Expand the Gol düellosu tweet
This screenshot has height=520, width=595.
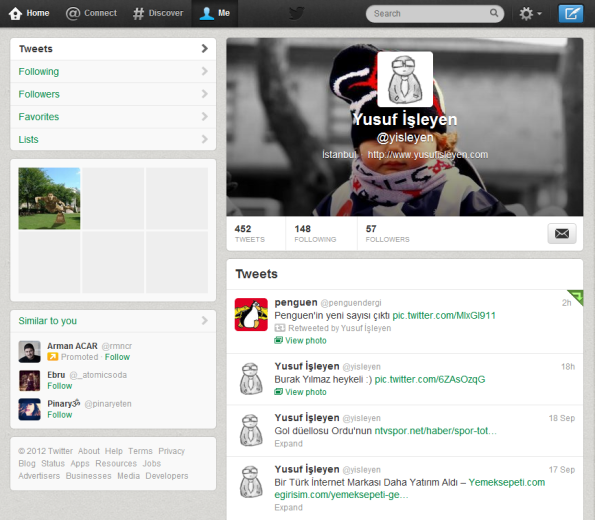pyautogui.click(x=288, y=443)
